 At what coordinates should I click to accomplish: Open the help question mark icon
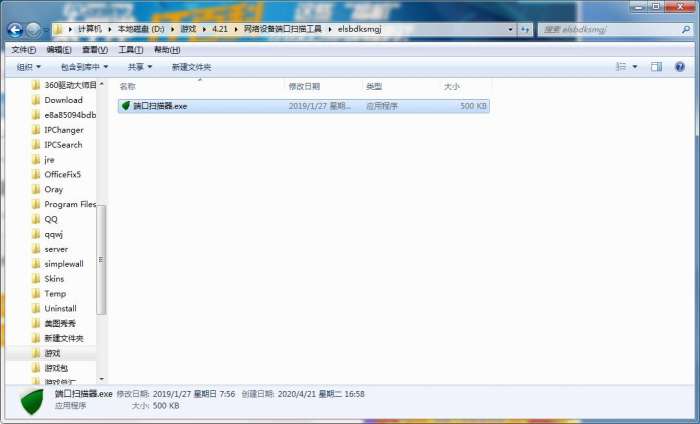680,67
